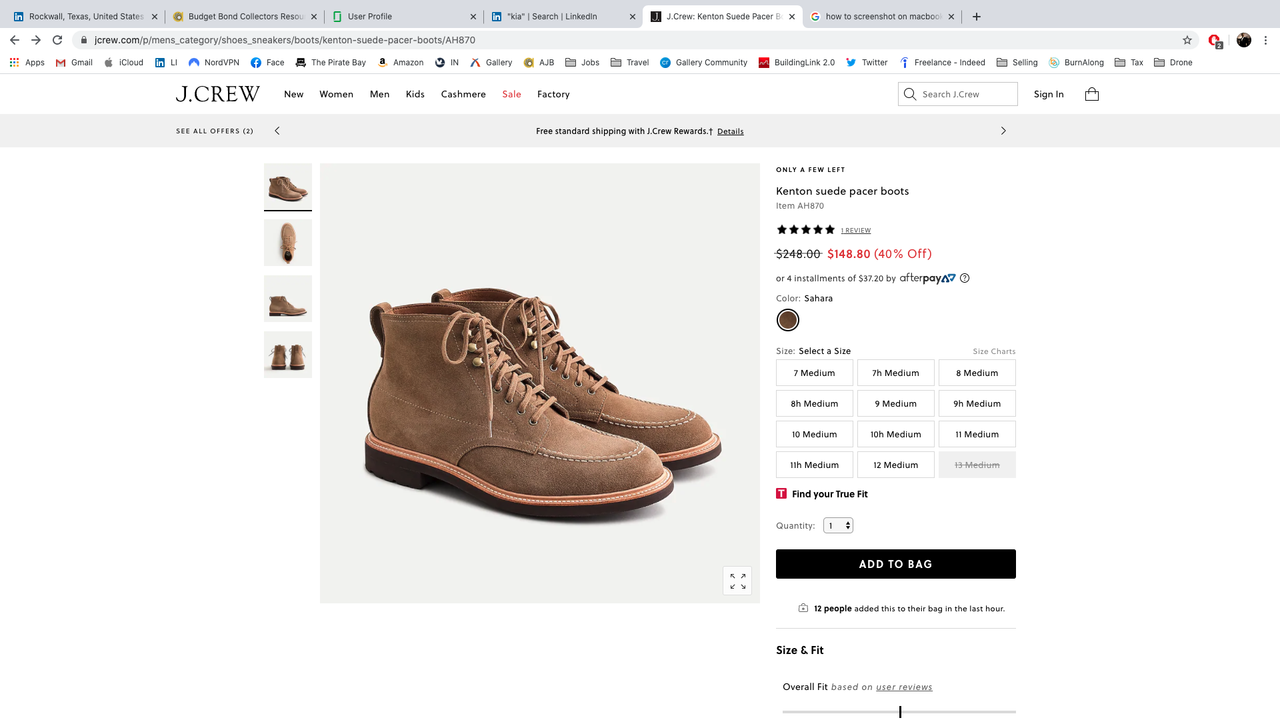Open the Selling bookmark folder
Image resolution: width=1280 pixels, height=720 pixels.
[1017, 62]
